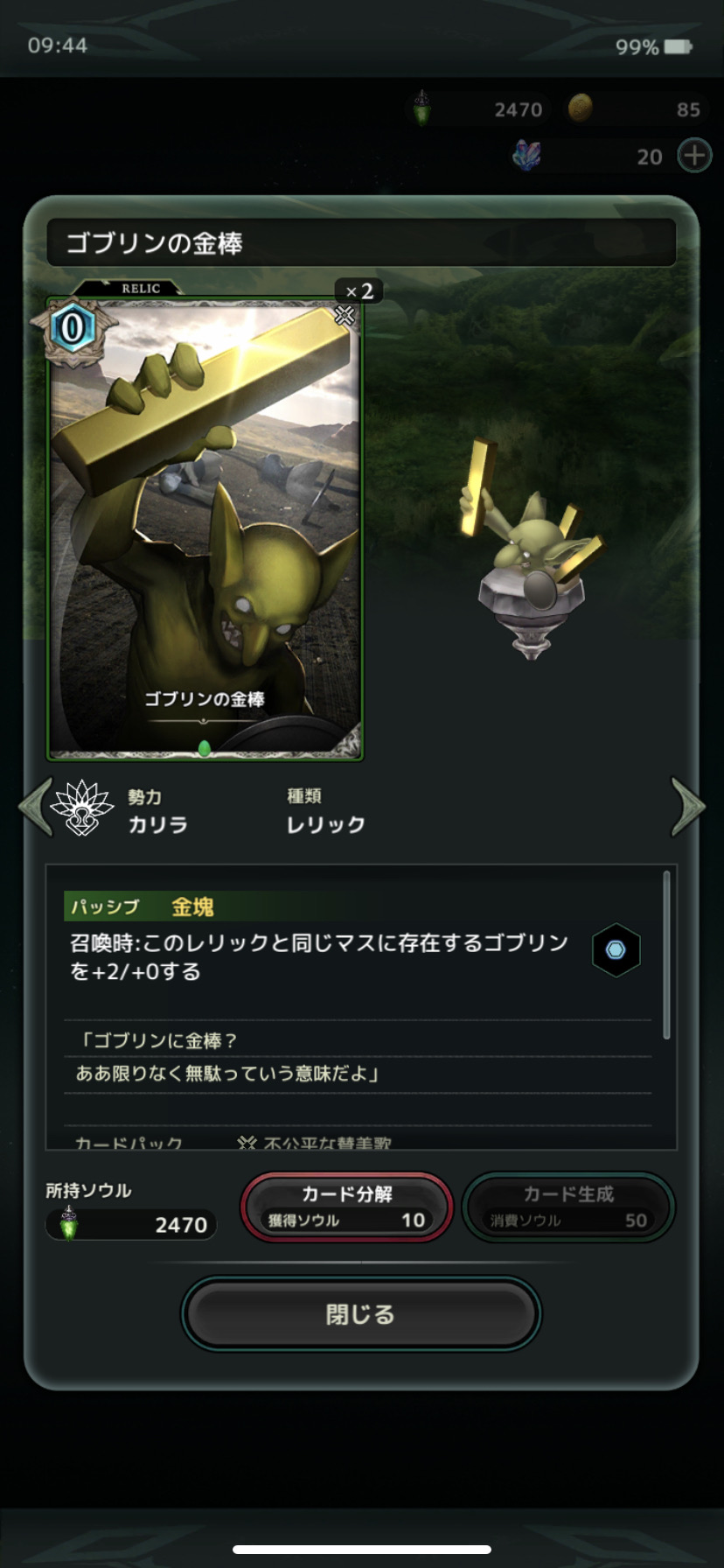Tap the soul lantern icon beside 所持ソウル

tap(68, 1223)
